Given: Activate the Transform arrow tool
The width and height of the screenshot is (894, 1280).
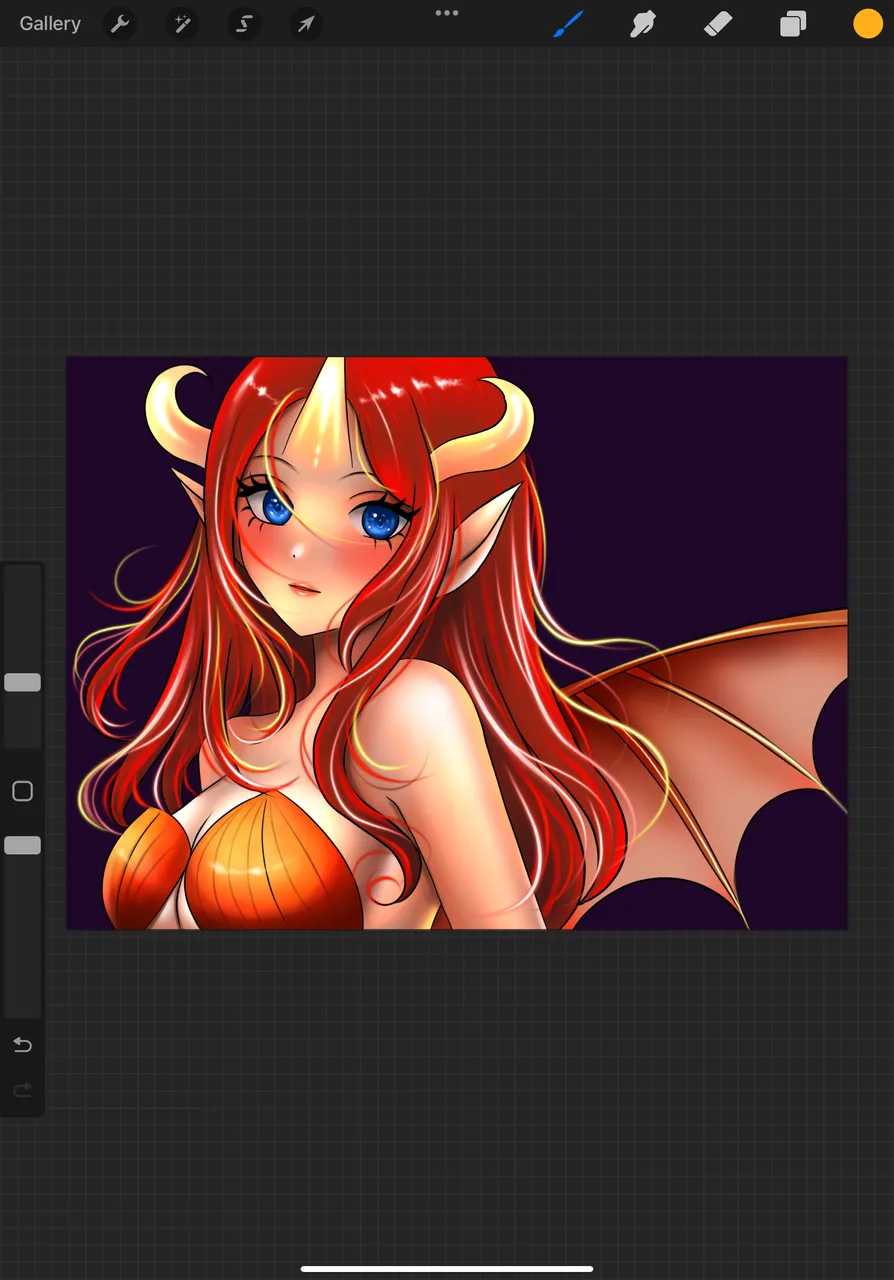Looking at the screenshot, I should tap(306, 24).
